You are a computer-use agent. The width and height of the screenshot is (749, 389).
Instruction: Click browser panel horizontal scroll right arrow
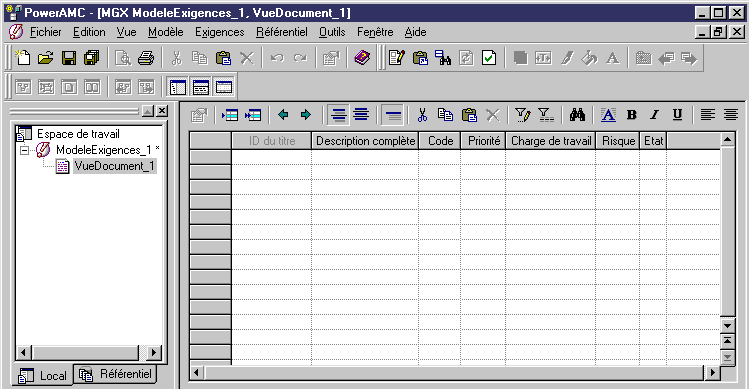(154, 353)
